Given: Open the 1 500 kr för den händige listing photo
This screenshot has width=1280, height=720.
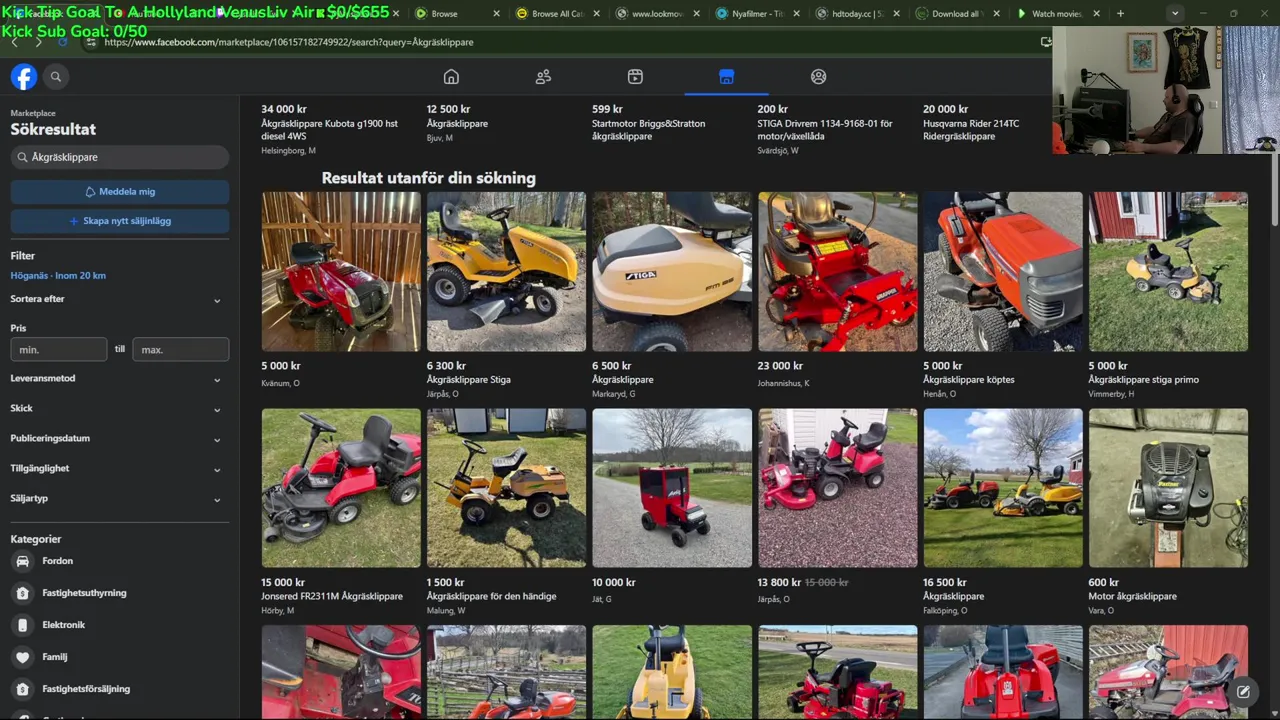Looking at the screenshot, I should tap(506, 488).
